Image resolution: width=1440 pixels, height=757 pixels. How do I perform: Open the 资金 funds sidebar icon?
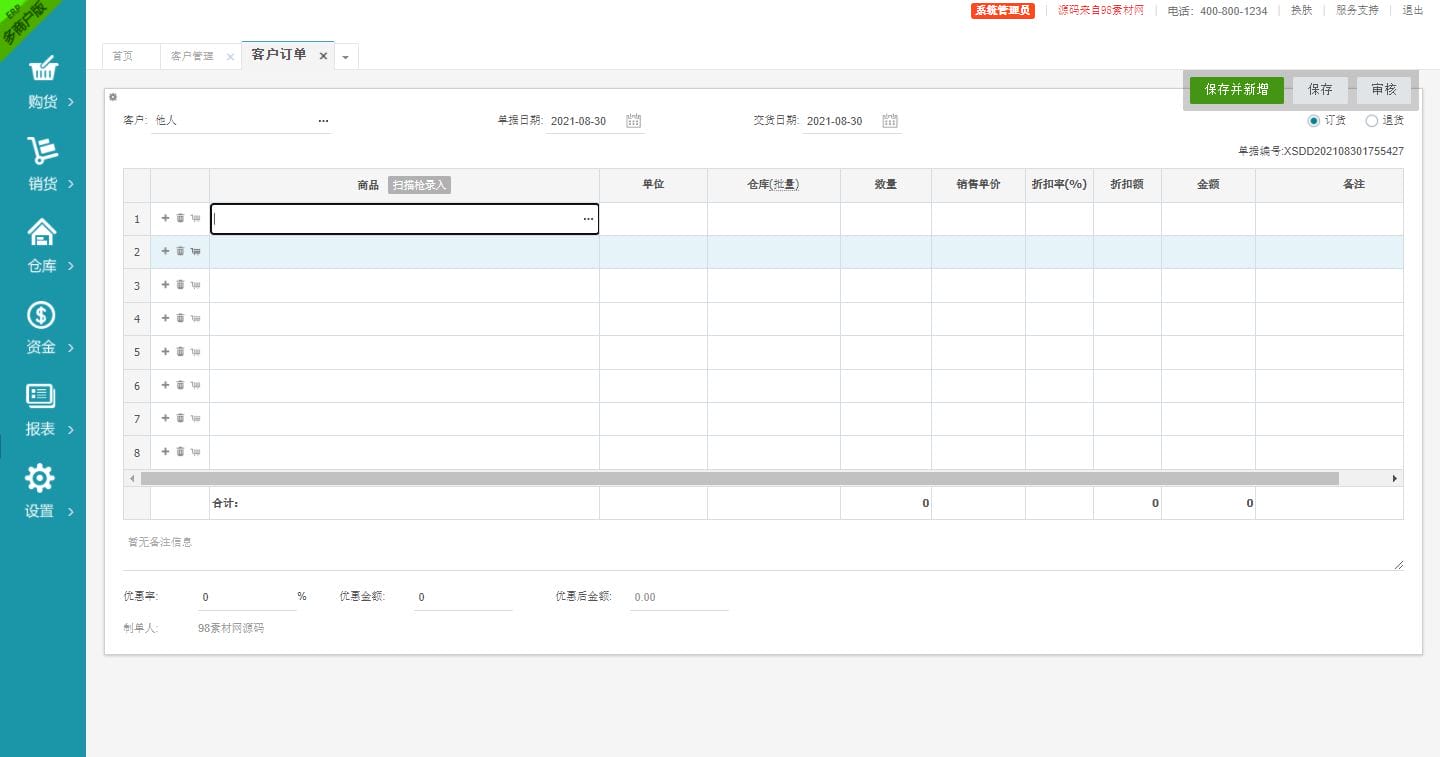[42, 315]
